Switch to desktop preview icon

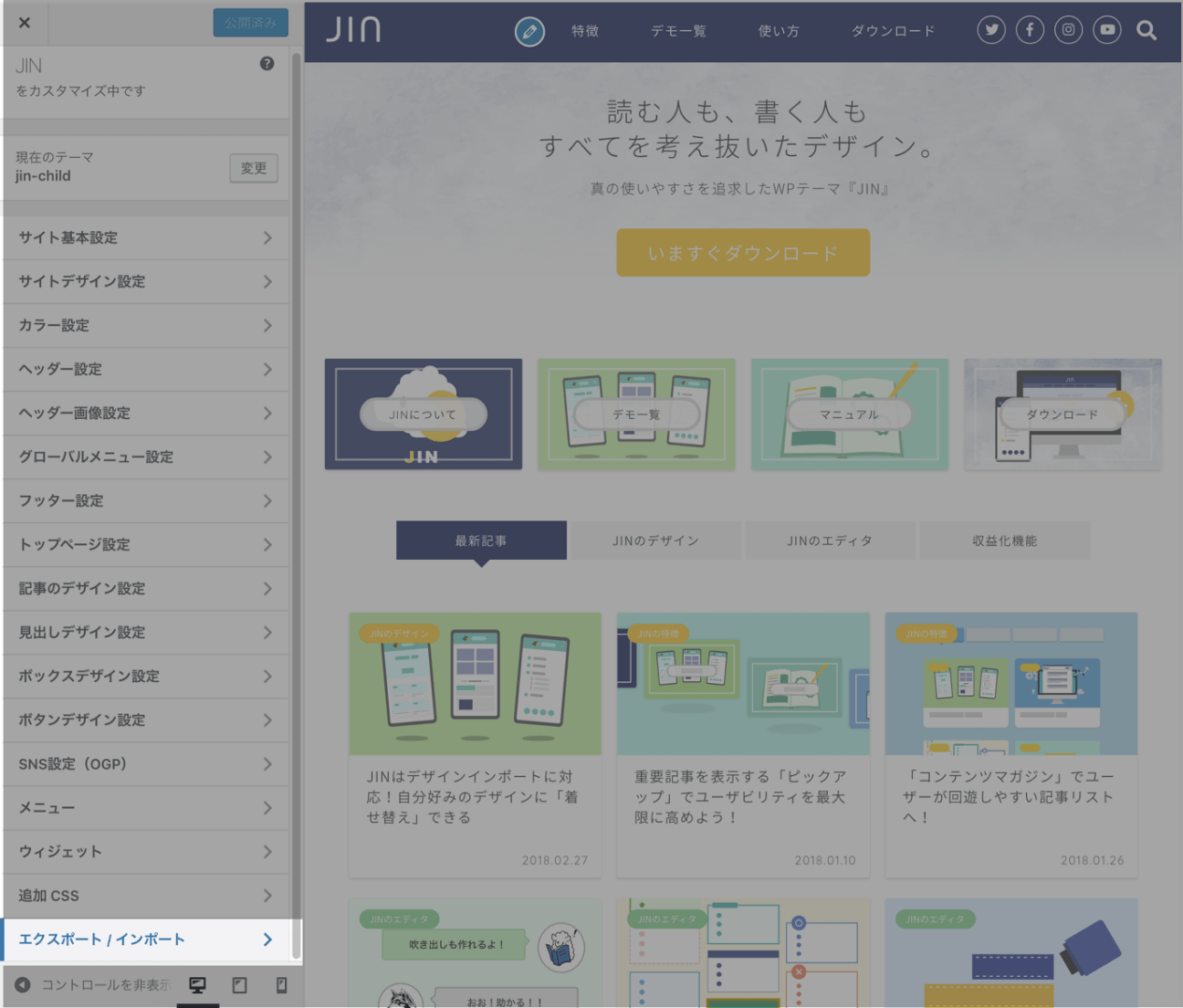pyautogui.click(x=197, y=985)
